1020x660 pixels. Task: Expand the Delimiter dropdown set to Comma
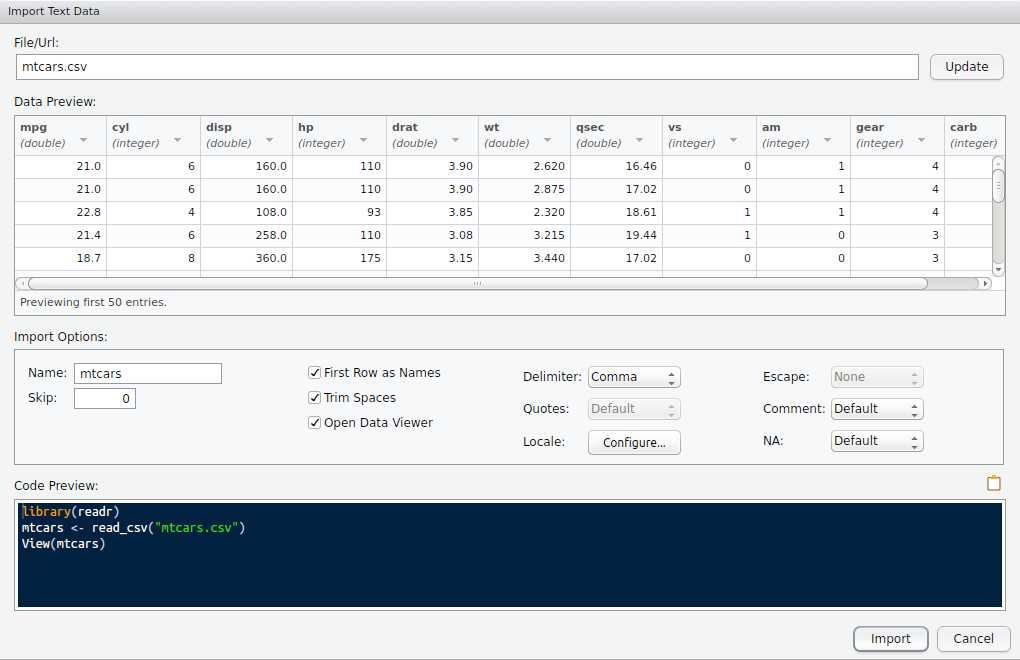coord(634,377)
